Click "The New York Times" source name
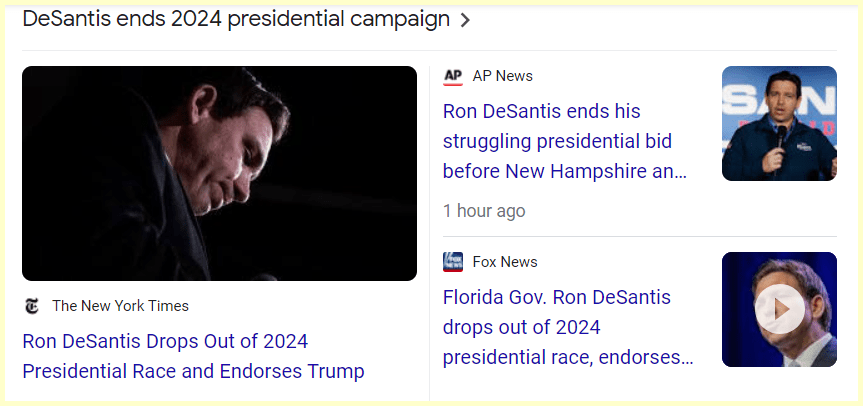The image size is (863, 406). [x=120, y=306]
